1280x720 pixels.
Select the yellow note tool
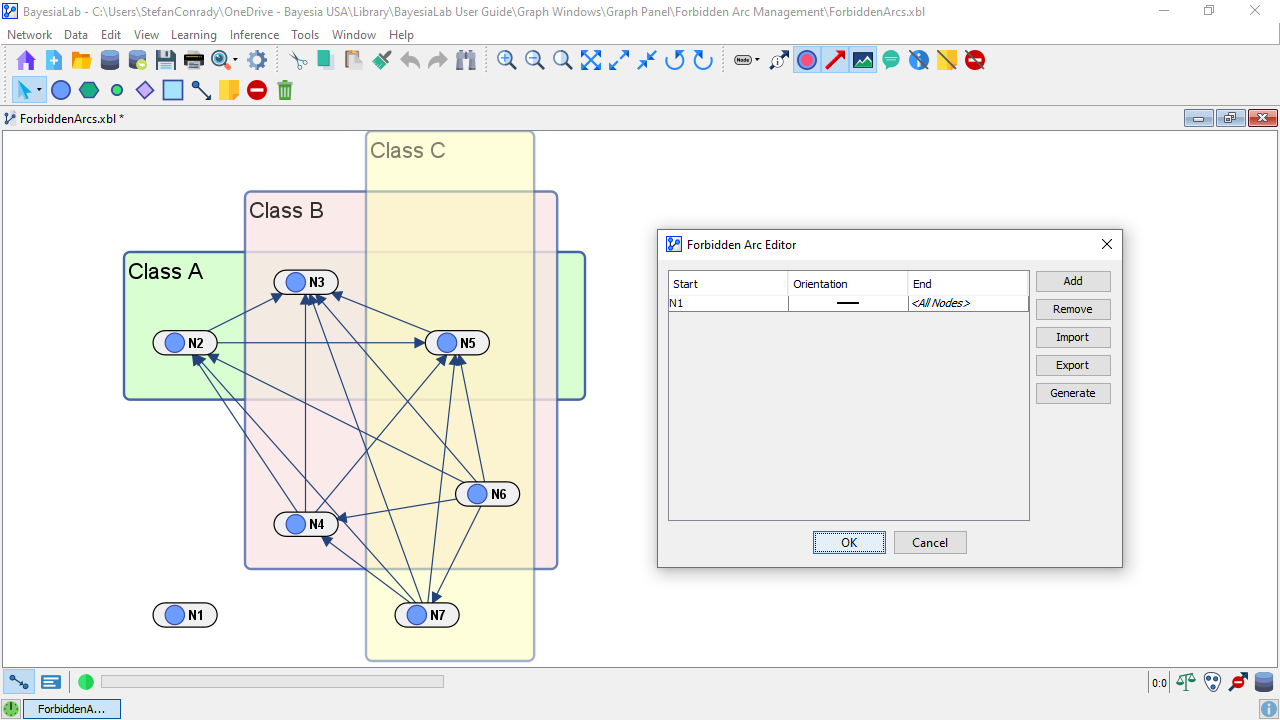click(229, 90)
